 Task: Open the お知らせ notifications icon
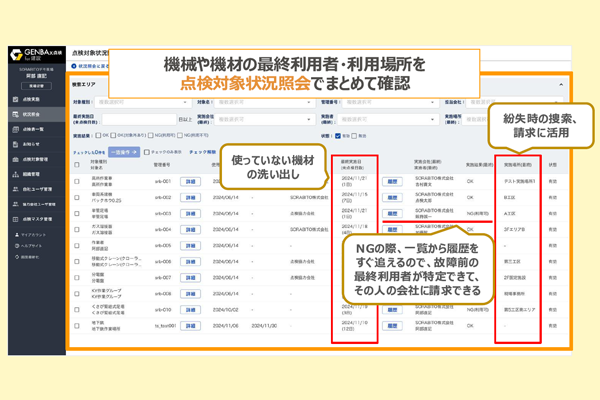click(14, 144)
